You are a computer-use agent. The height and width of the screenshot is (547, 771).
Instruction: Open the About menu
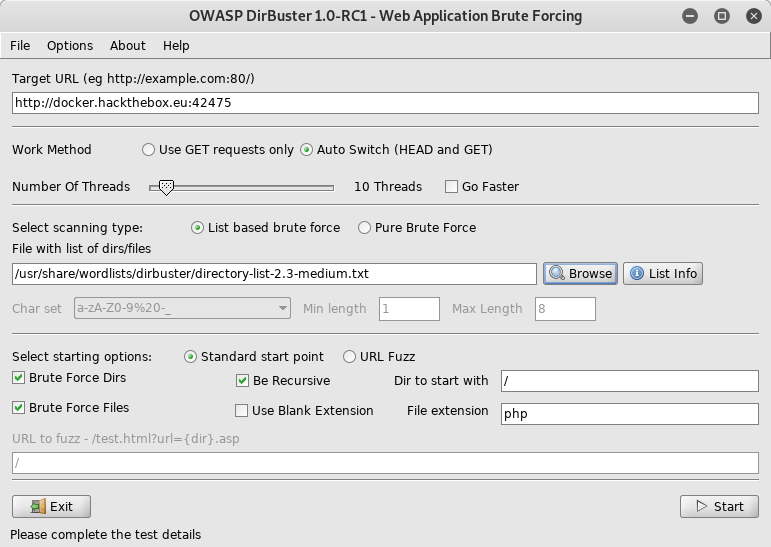(x=128, y=46)
